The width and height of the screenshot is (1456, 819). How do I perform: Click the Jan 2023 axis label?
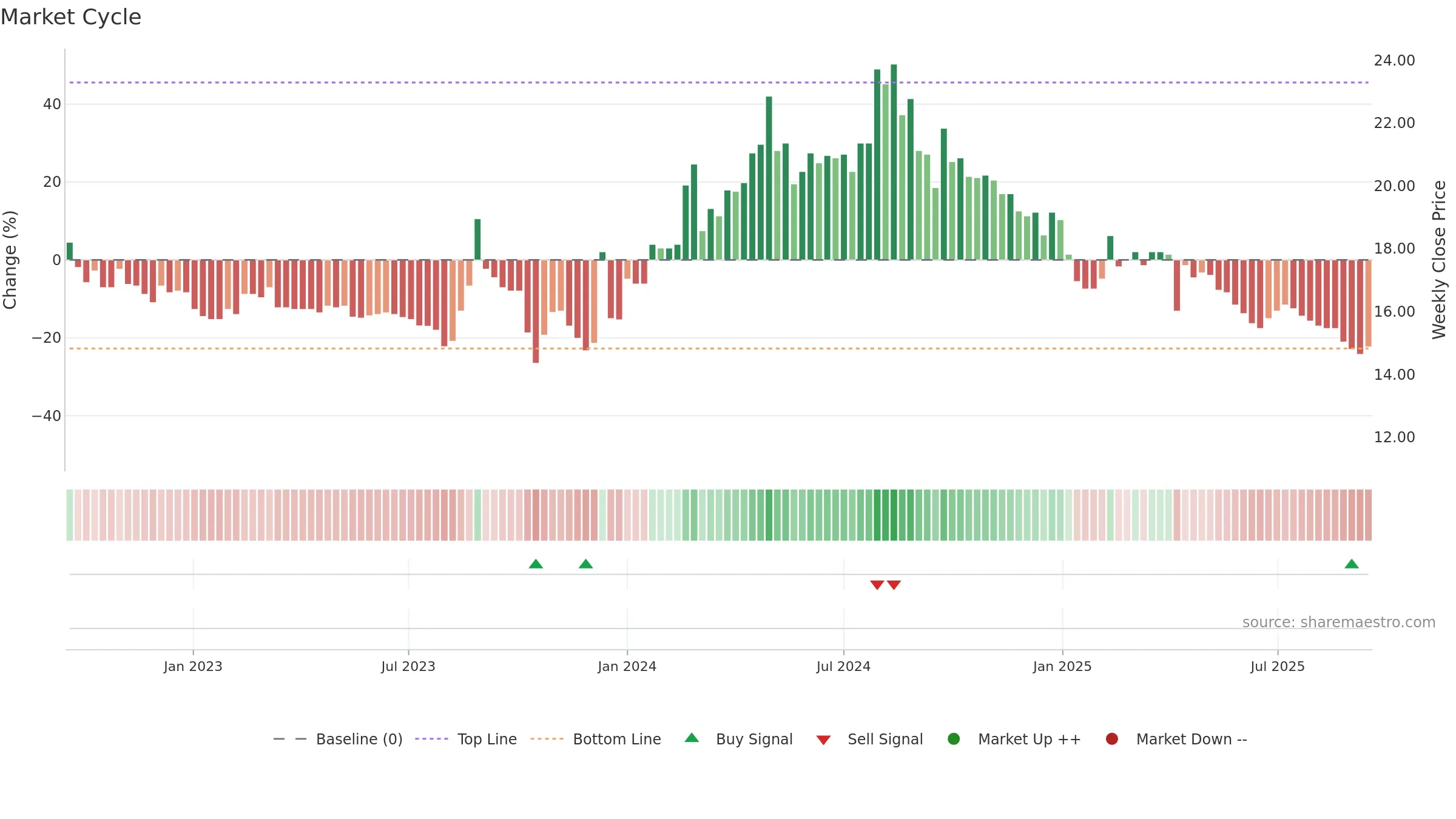click(x=193, y=667)
